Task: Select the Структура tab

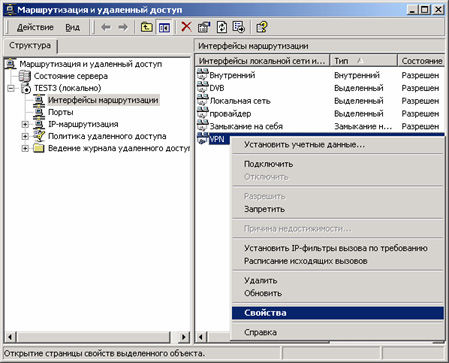Action: pyautogui.click(x=30, y=46)
